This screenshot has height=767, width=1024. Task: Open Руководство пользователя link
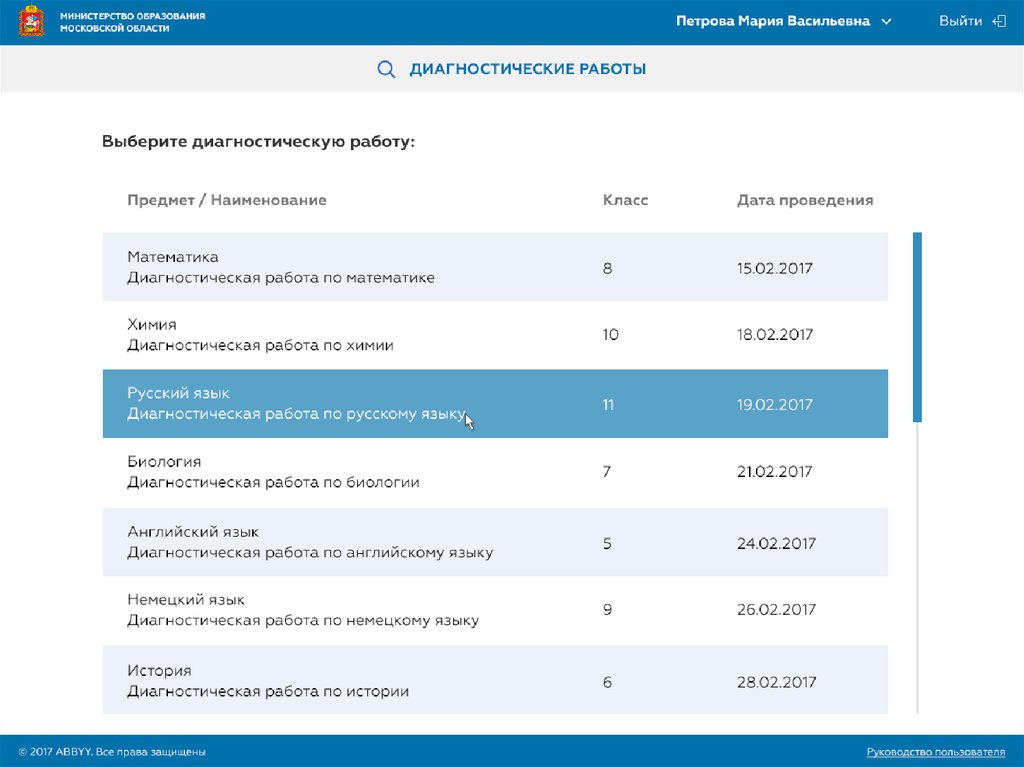tap(935, 751)
